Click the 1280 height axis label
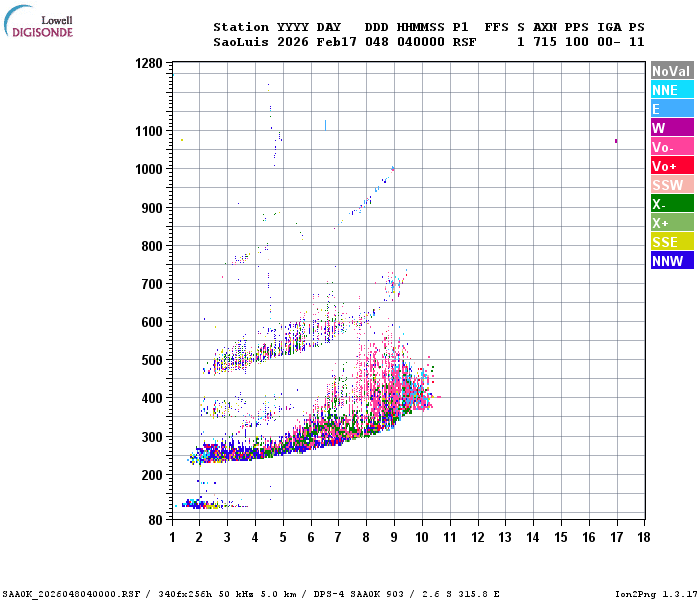 pos(149,63)
